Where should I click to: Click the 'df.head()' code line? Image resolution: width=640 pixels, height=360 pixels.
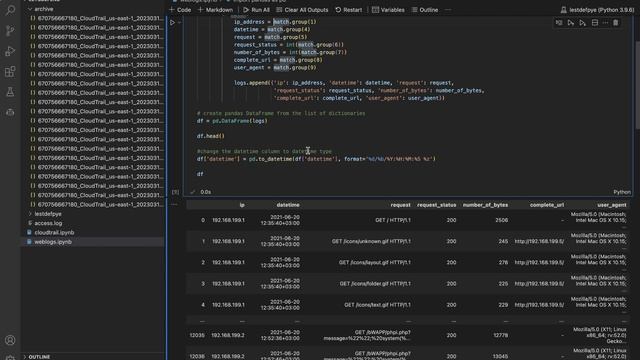211,136
